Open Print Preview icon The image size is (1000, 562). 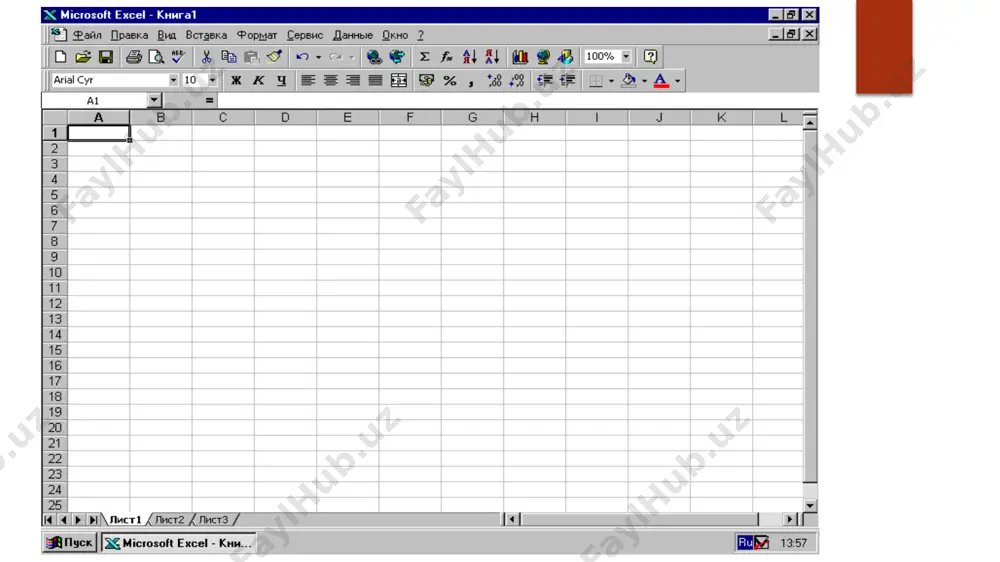tap(156, 57)
